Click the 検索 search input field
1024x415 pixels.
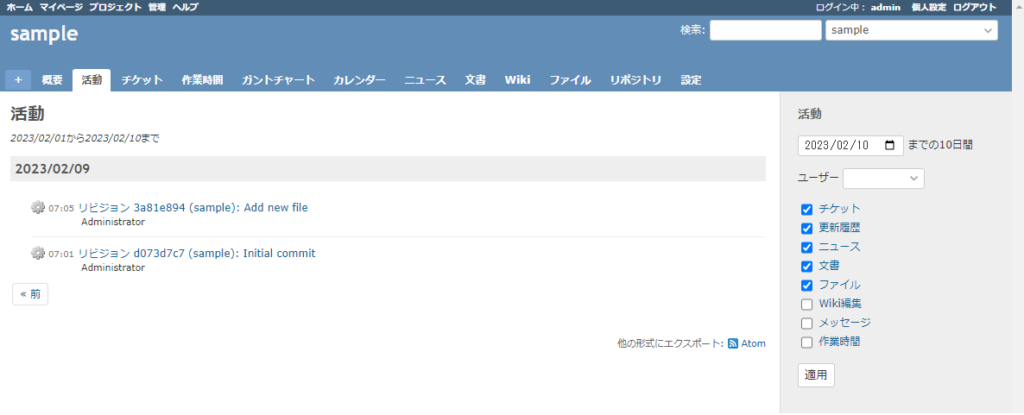[x=765, y=30]
